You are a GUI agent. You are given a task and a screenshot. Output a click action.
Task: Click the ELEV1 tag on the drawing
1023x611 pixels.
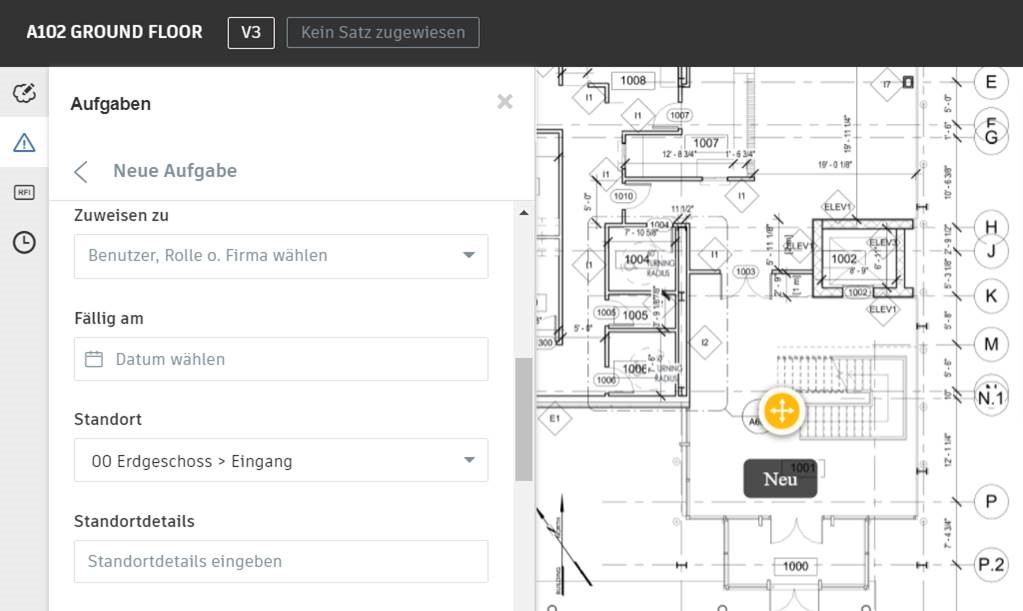coord(837,207)
